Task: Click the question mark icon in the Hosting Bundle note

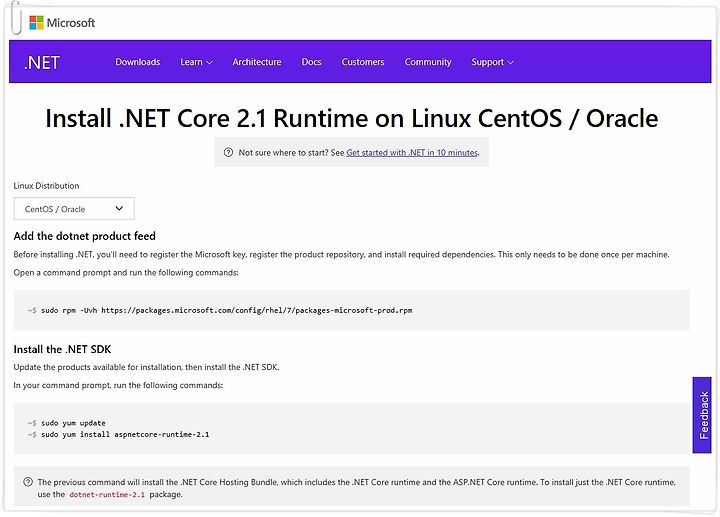Action: [x=28, y=482]
